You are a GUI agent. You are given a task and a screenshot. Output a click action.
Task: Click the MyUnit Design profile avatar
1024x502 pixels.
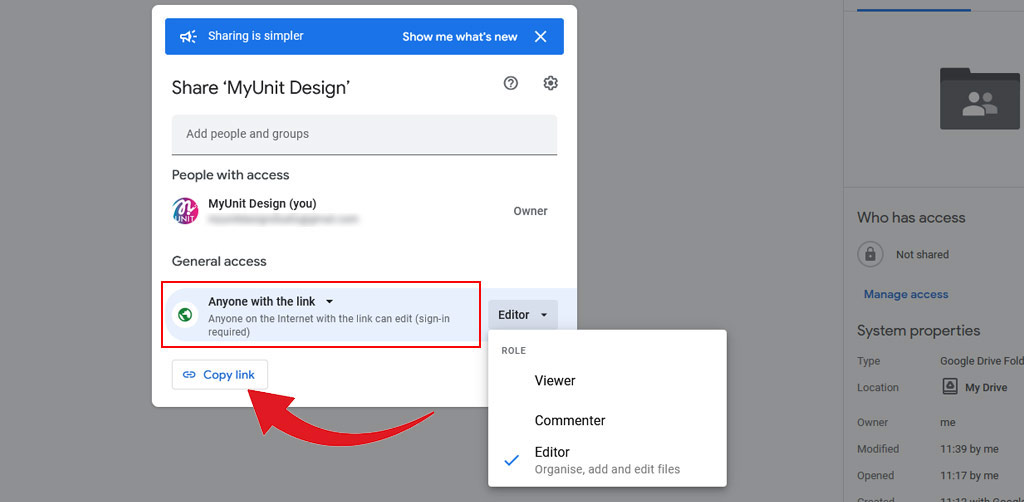click(x=185, y=211)
